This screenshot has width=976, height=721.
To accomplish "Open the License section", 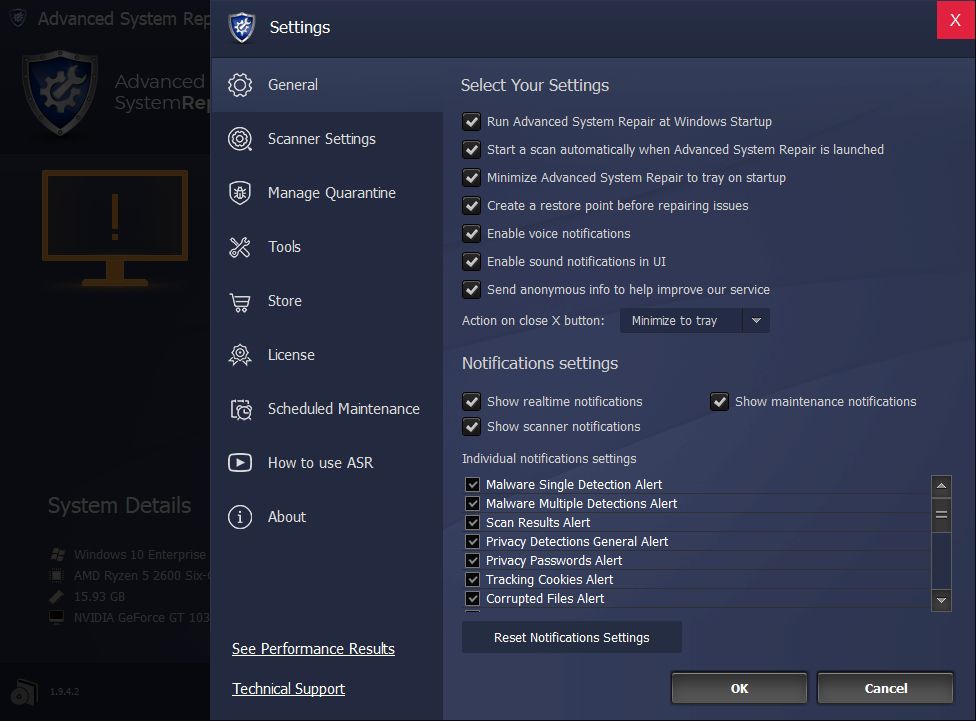I will [327, 355].
